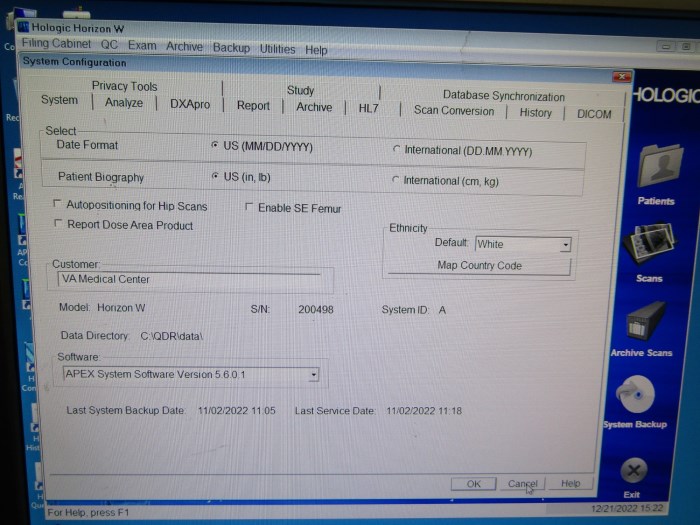Click the Map Country Code button

pyautogui.click(x=479, y=266)
